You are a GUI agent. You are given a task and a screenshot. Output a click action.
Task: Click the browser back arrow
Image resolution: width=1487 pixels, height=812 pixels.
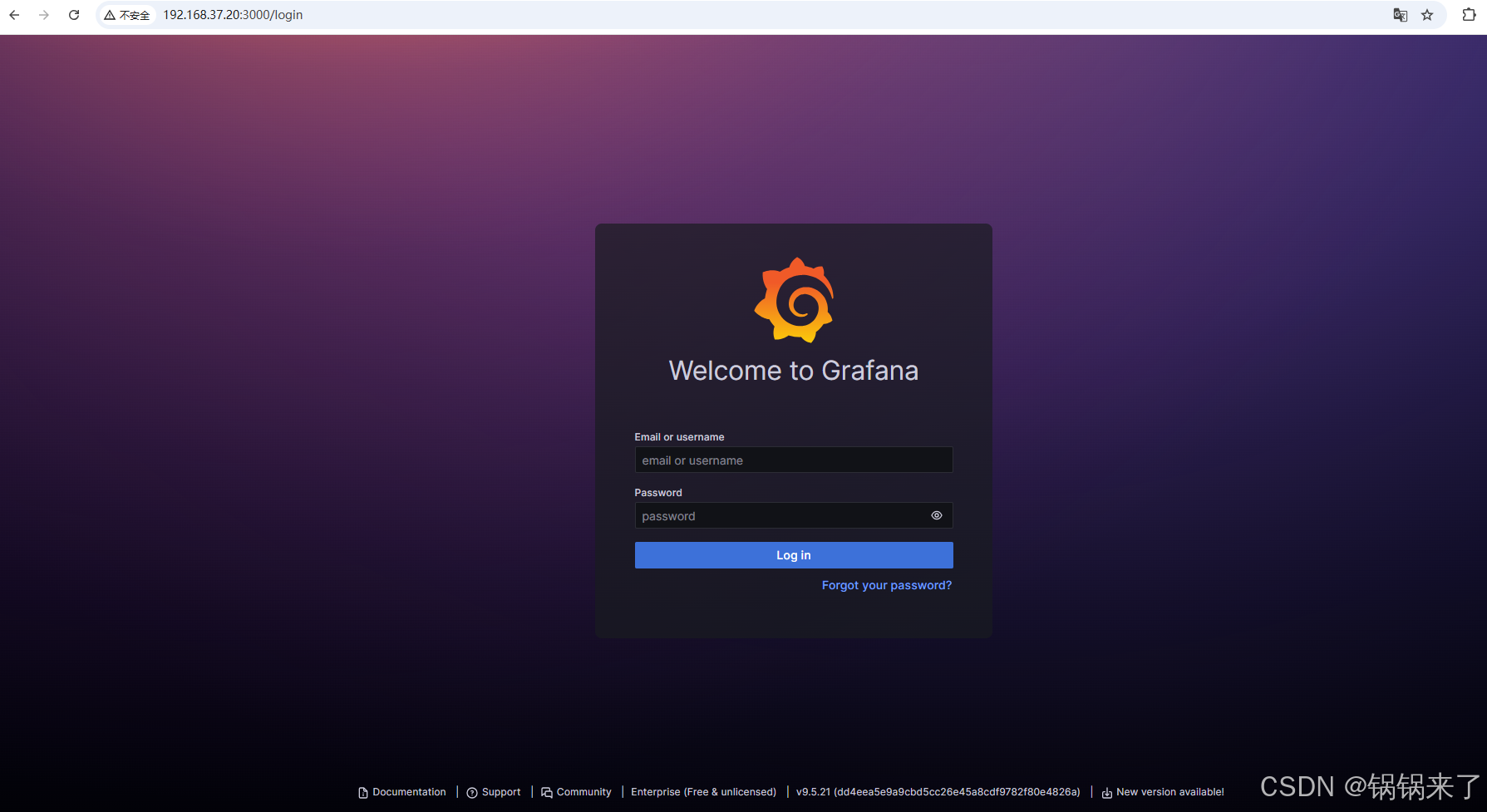click(14, 15)
